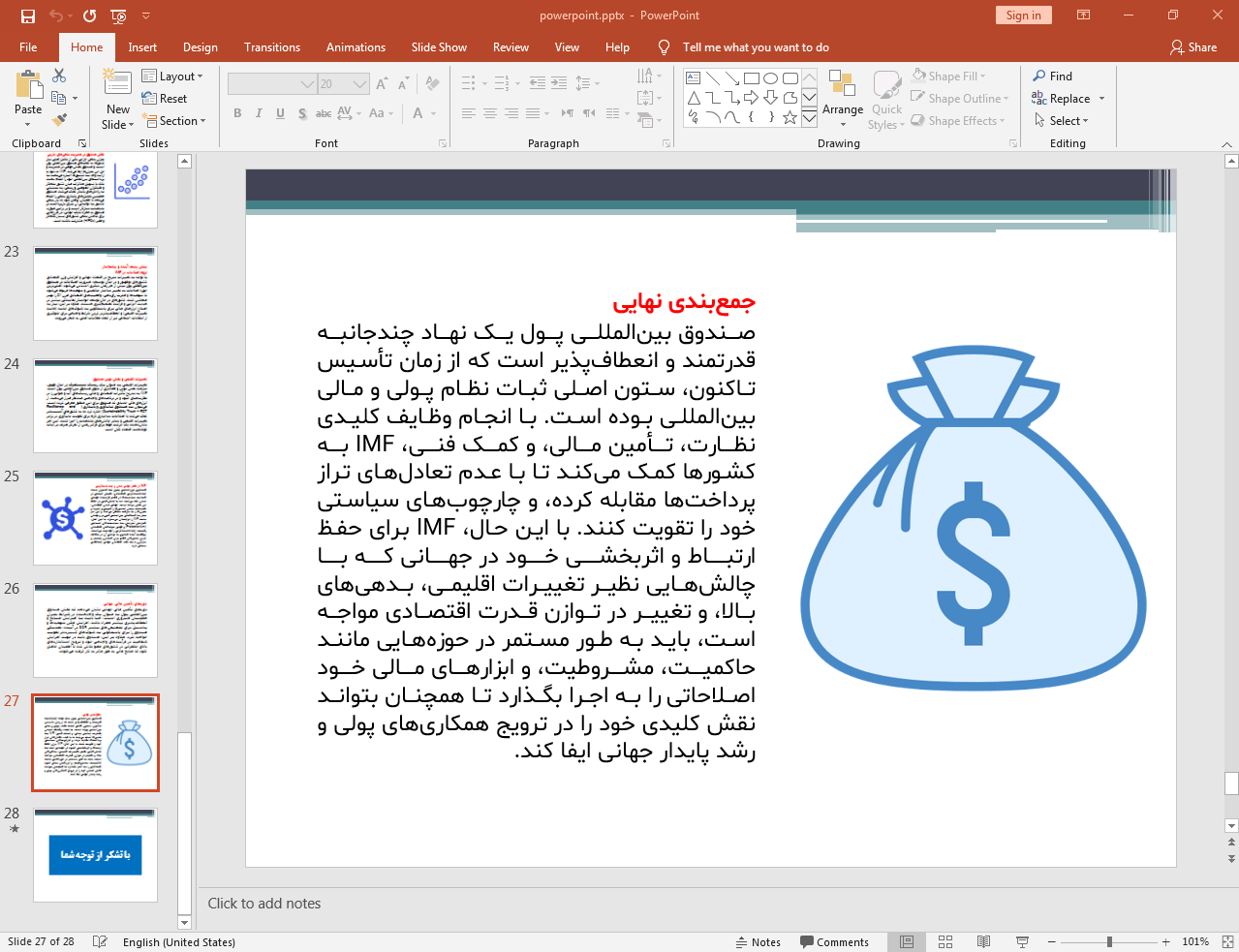The height and width of the screenshot is (952, 1239).
Task: Select slide 25 thumbnail
Action: (95, 518)
